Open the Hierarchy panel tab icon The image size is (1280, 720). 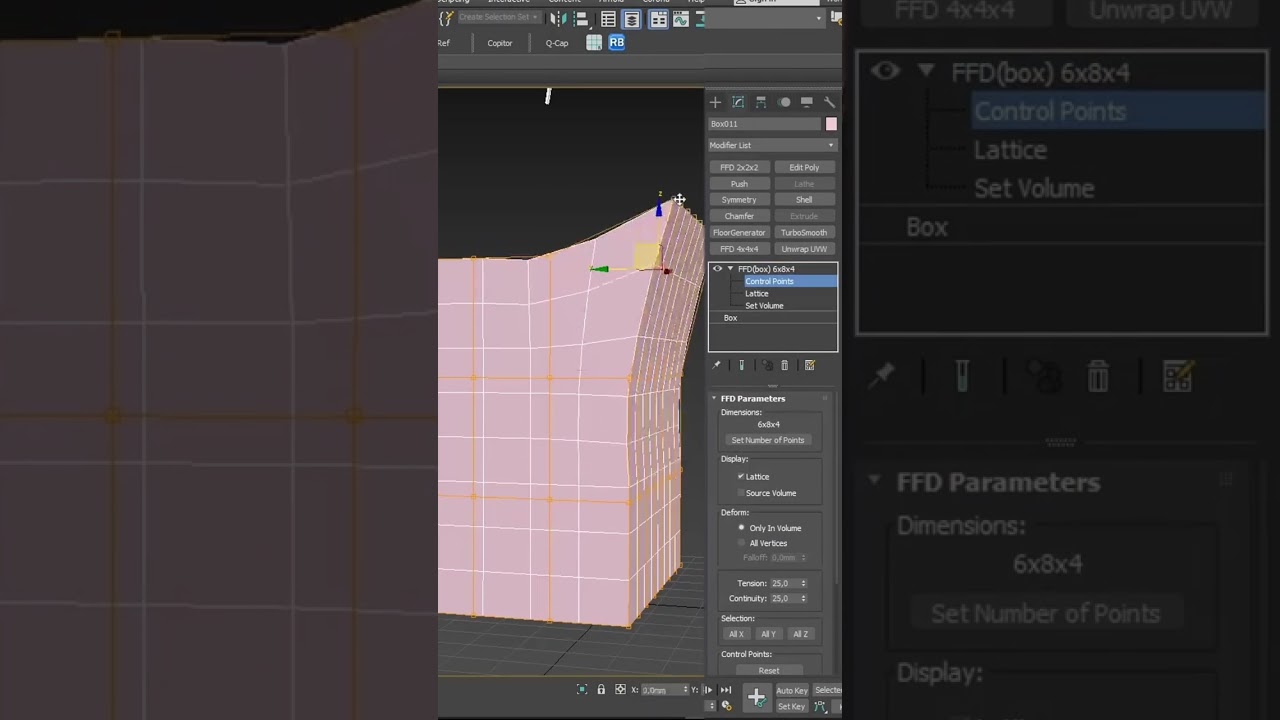[761, 102]
